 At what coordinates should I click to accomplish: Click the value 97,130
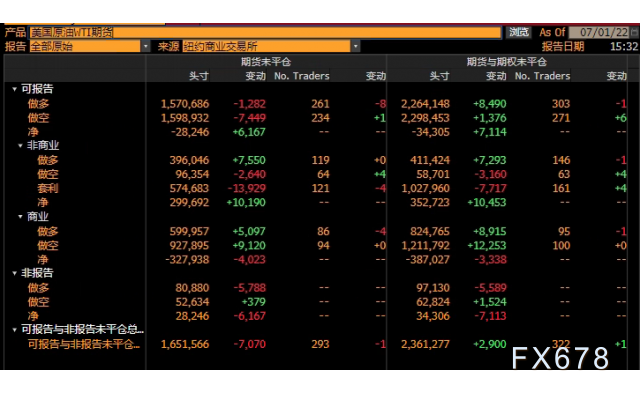(x=433, y=288)
